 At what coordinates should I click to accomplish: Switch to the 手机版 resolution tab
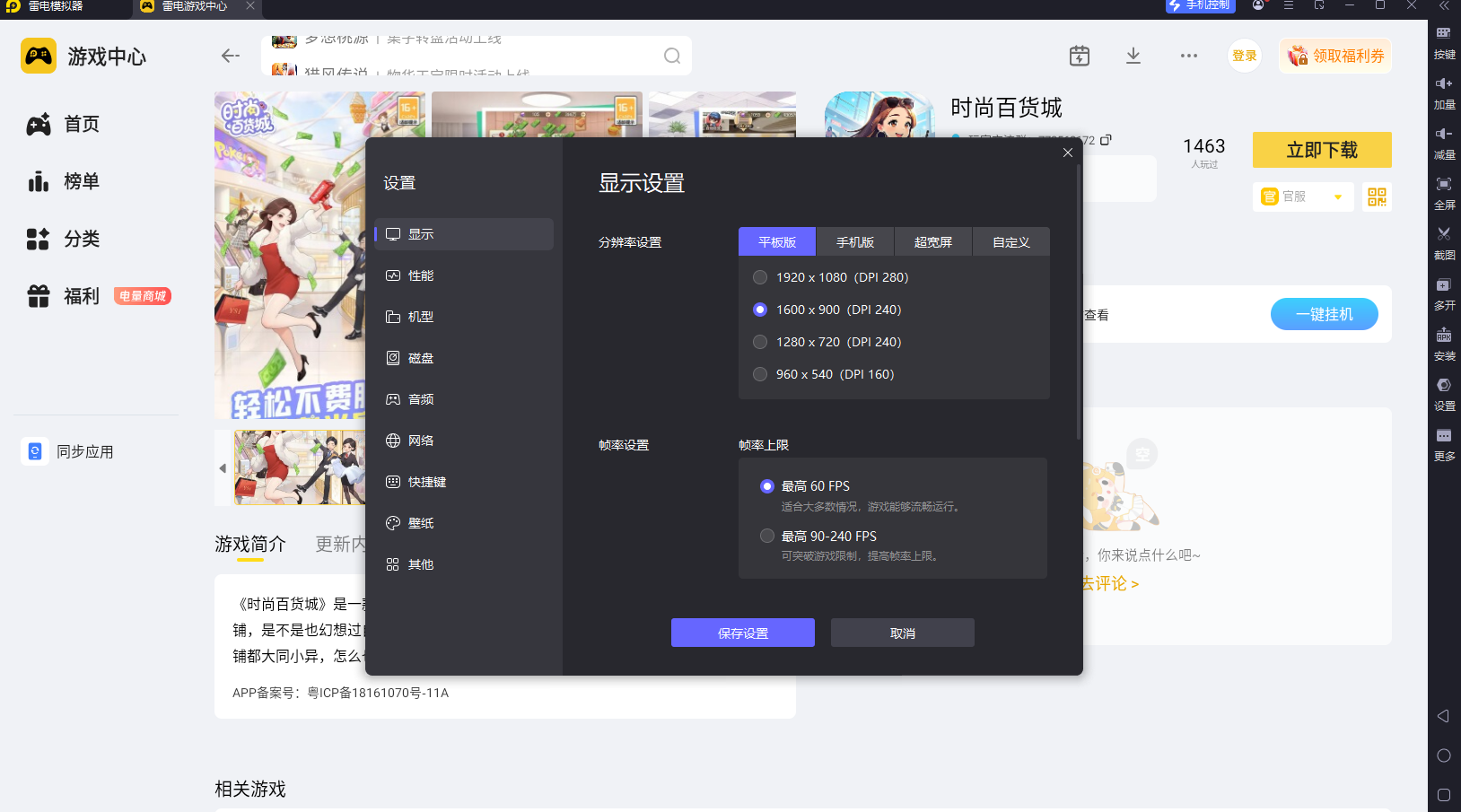[855, 242]
